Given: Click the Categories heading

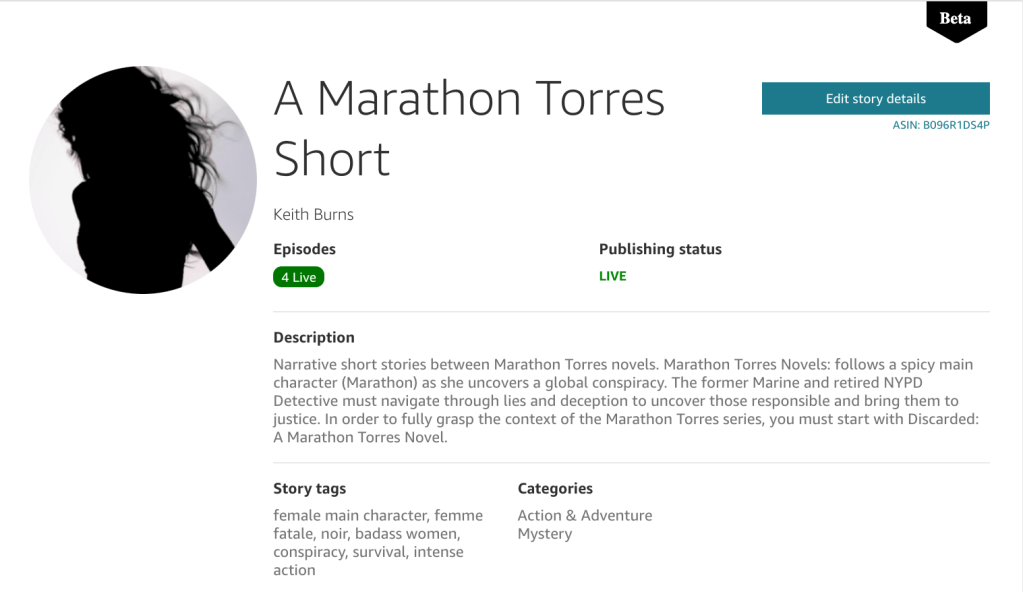Looking at the screenshot, I should tap(555, 489).
